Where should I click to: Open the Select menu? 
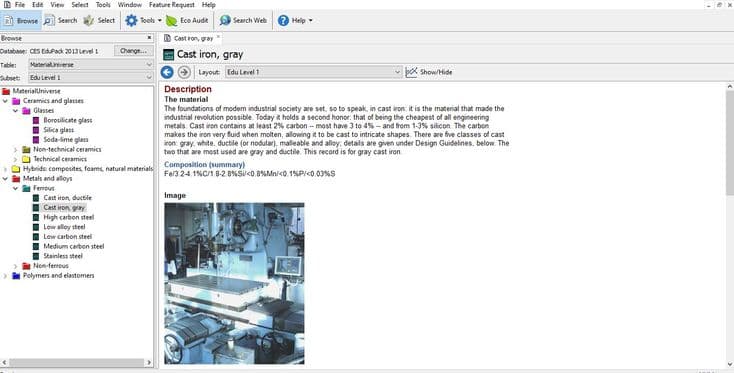(x=80, y=5)
